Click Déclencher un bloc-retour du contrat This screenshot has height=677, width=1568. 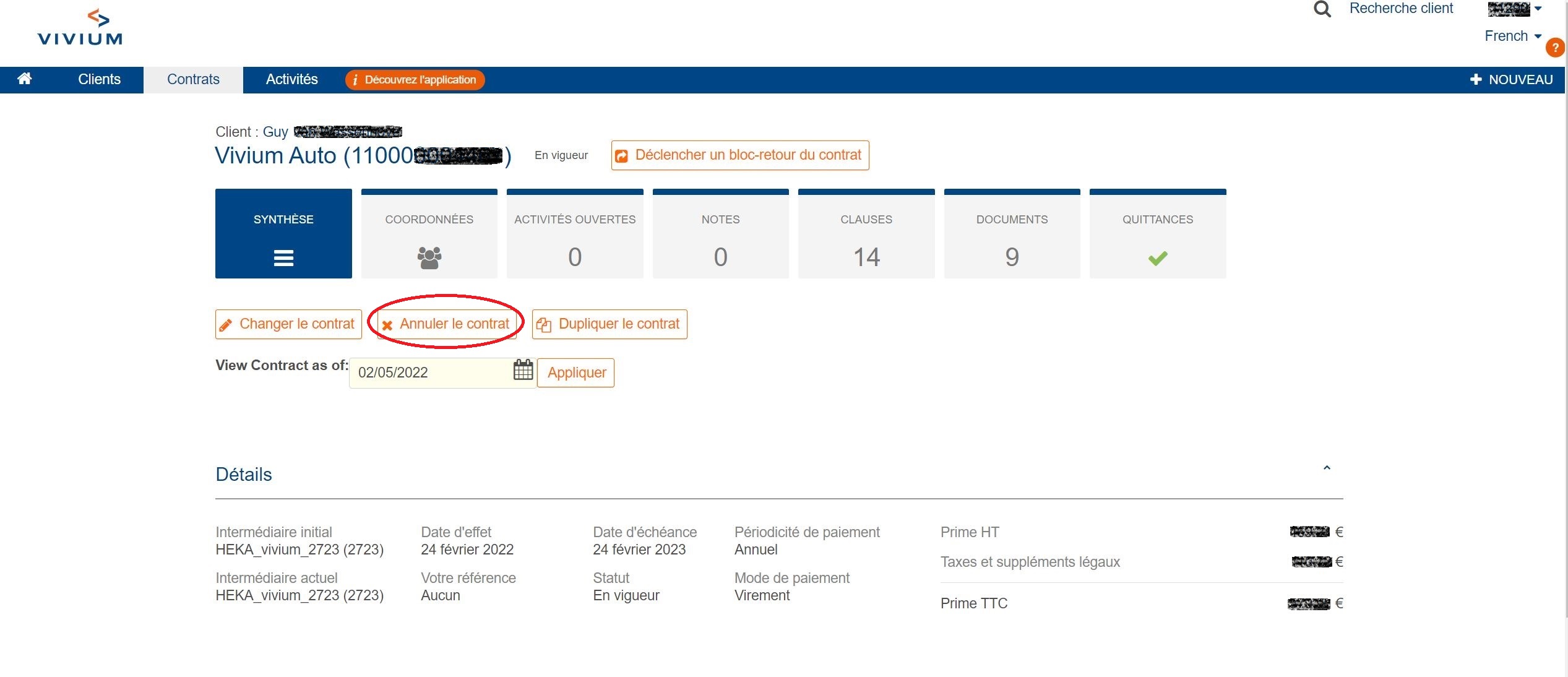740,155
